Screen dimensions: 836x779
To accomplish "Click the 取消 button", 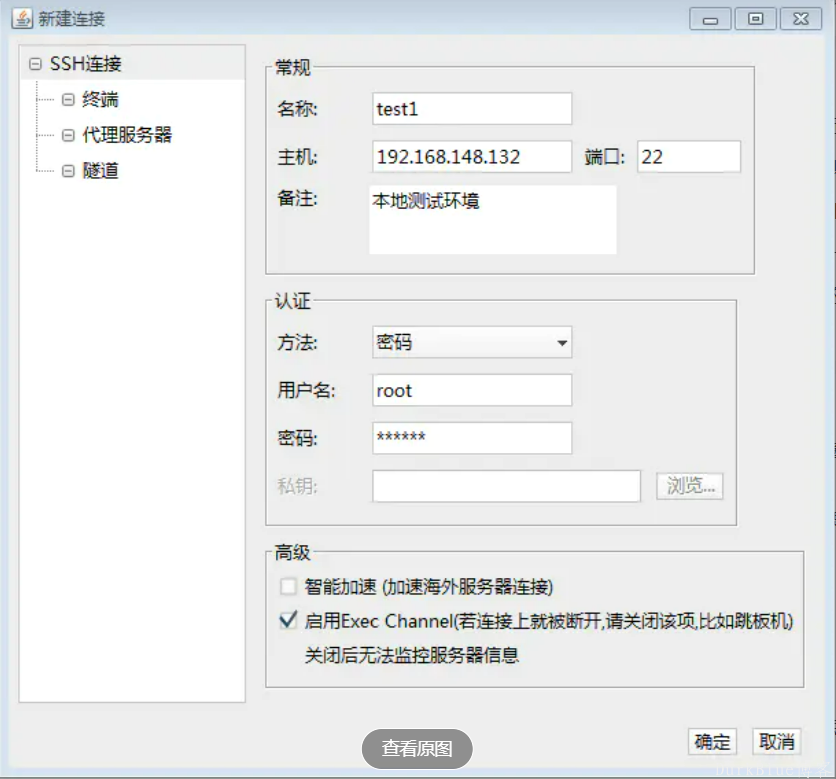I will pos(776,741).
